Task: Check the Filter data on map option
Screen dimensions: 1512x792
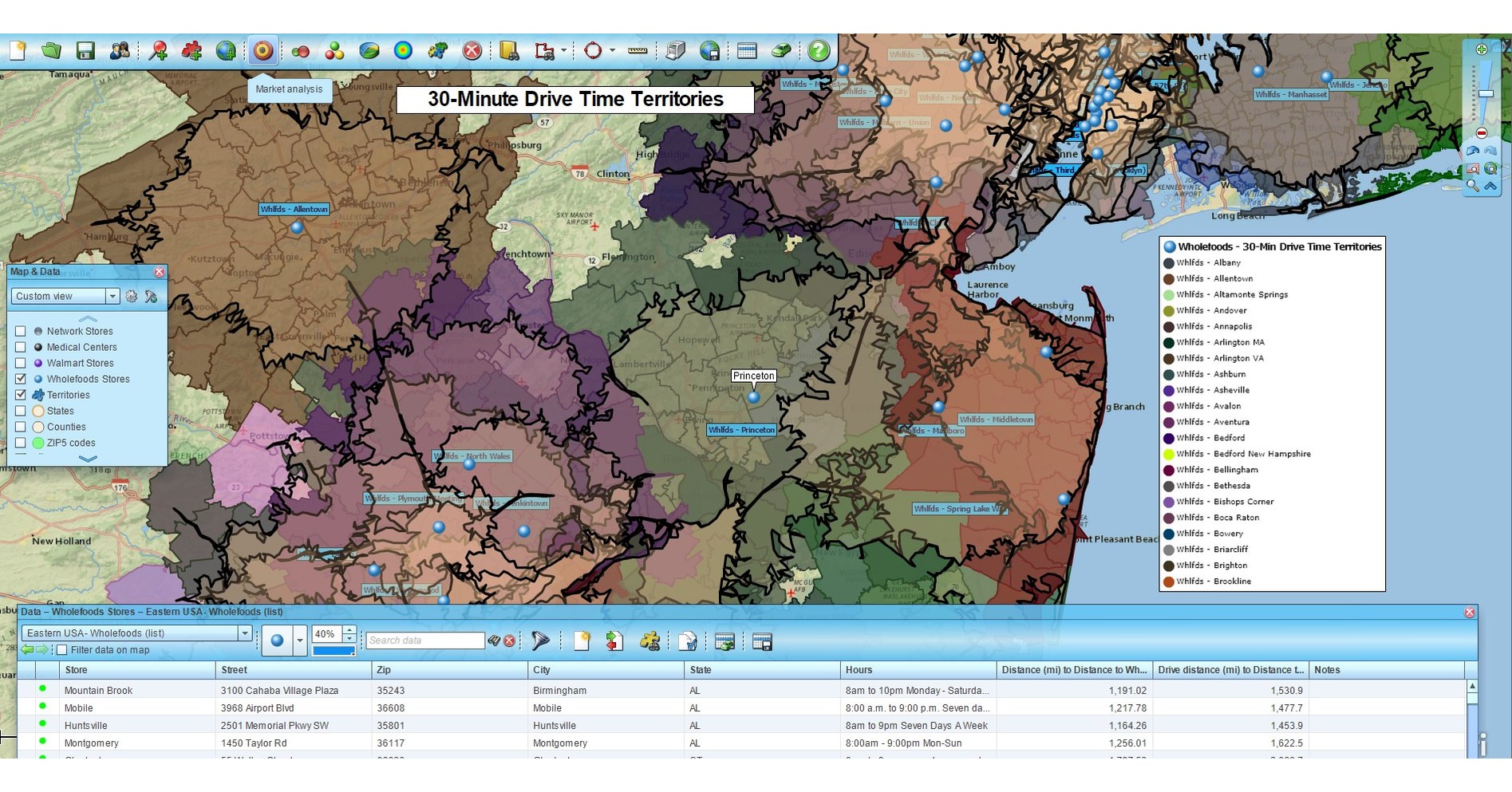Action: tap(62, 650)
